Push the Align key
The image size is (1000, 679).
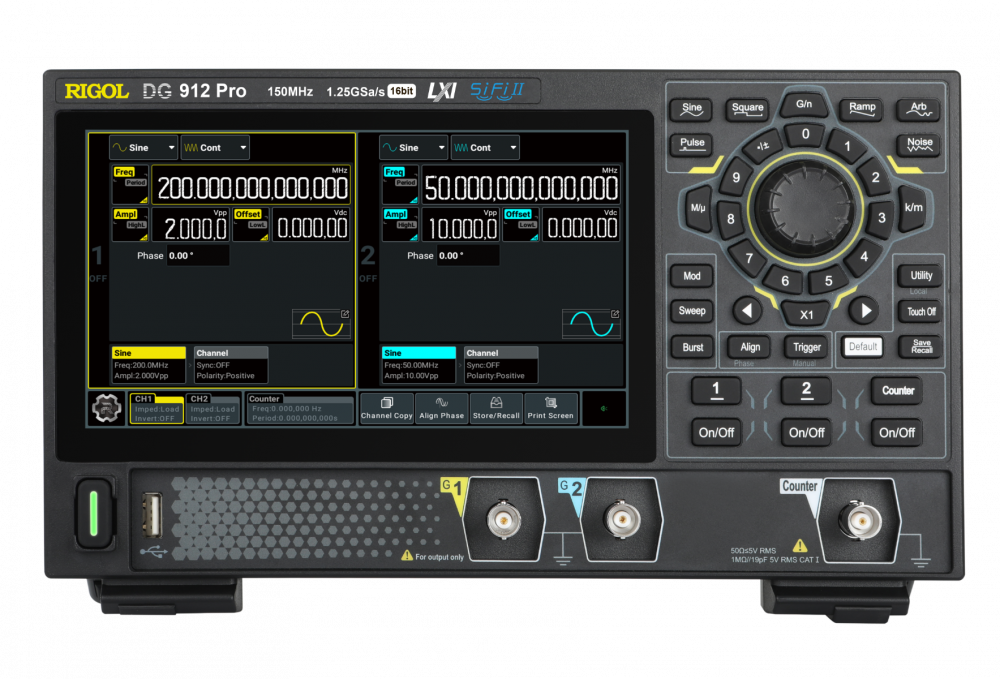coord(750,347)
